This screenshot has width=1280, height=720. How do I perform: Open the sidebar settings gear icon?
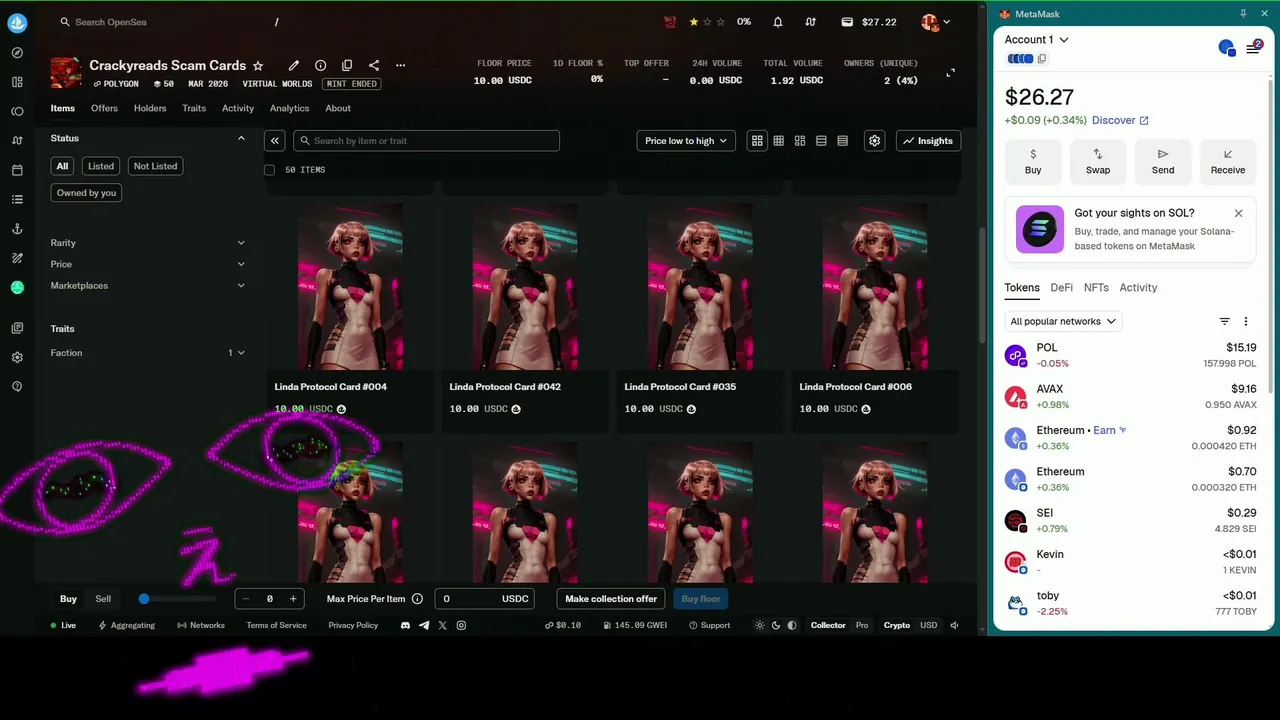17,357
